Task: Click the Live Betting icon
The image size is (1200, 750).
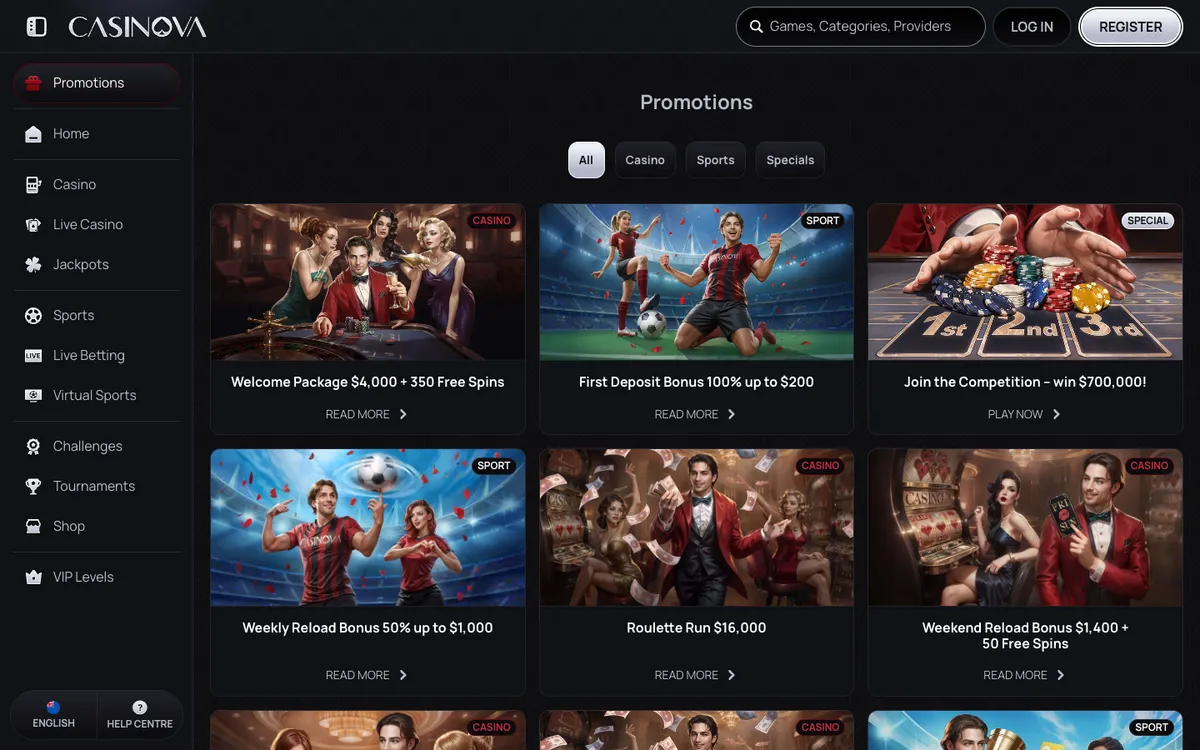Action: 33,356
